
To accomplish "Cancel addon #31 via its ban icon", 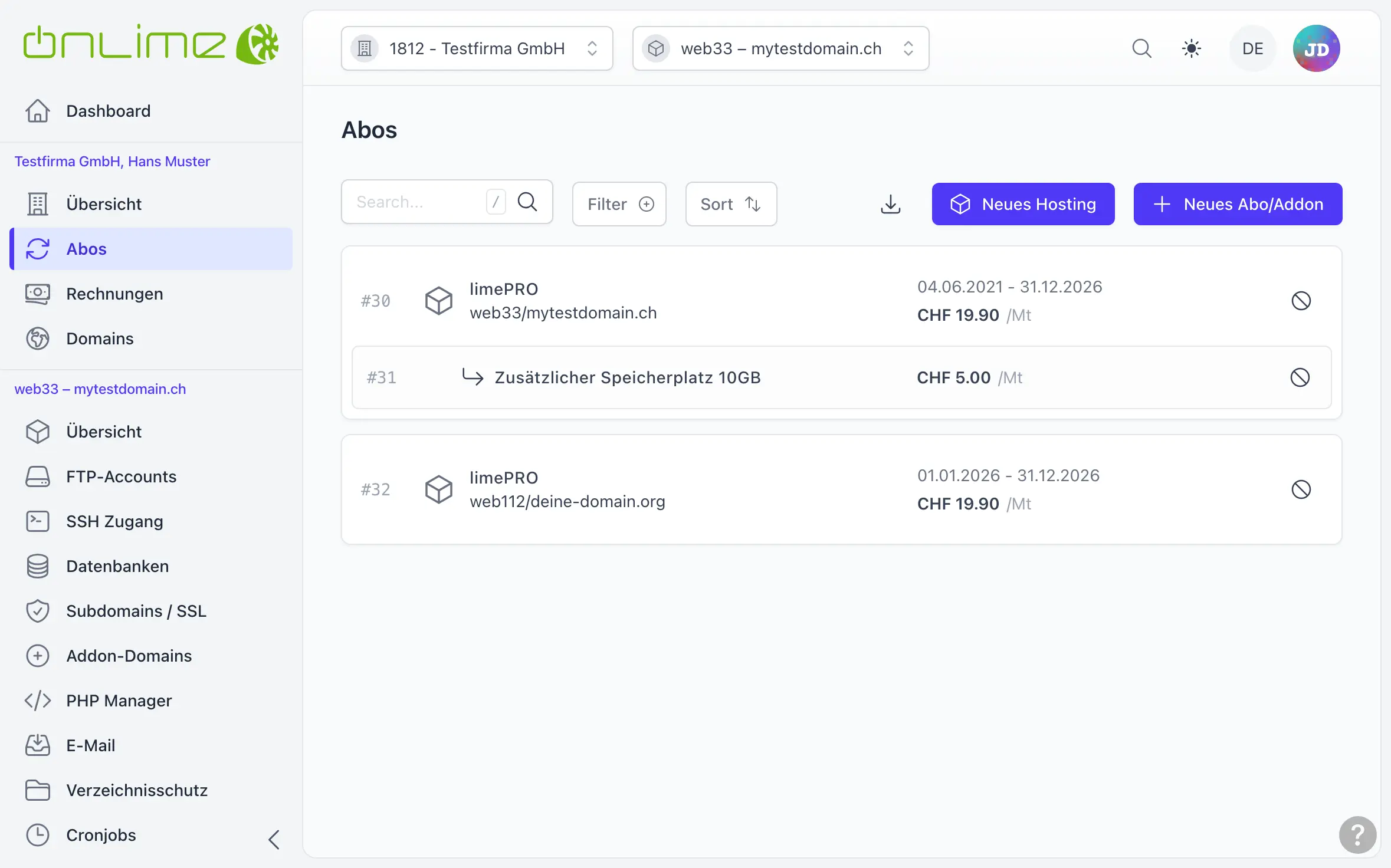I will tap(1300, 377).
